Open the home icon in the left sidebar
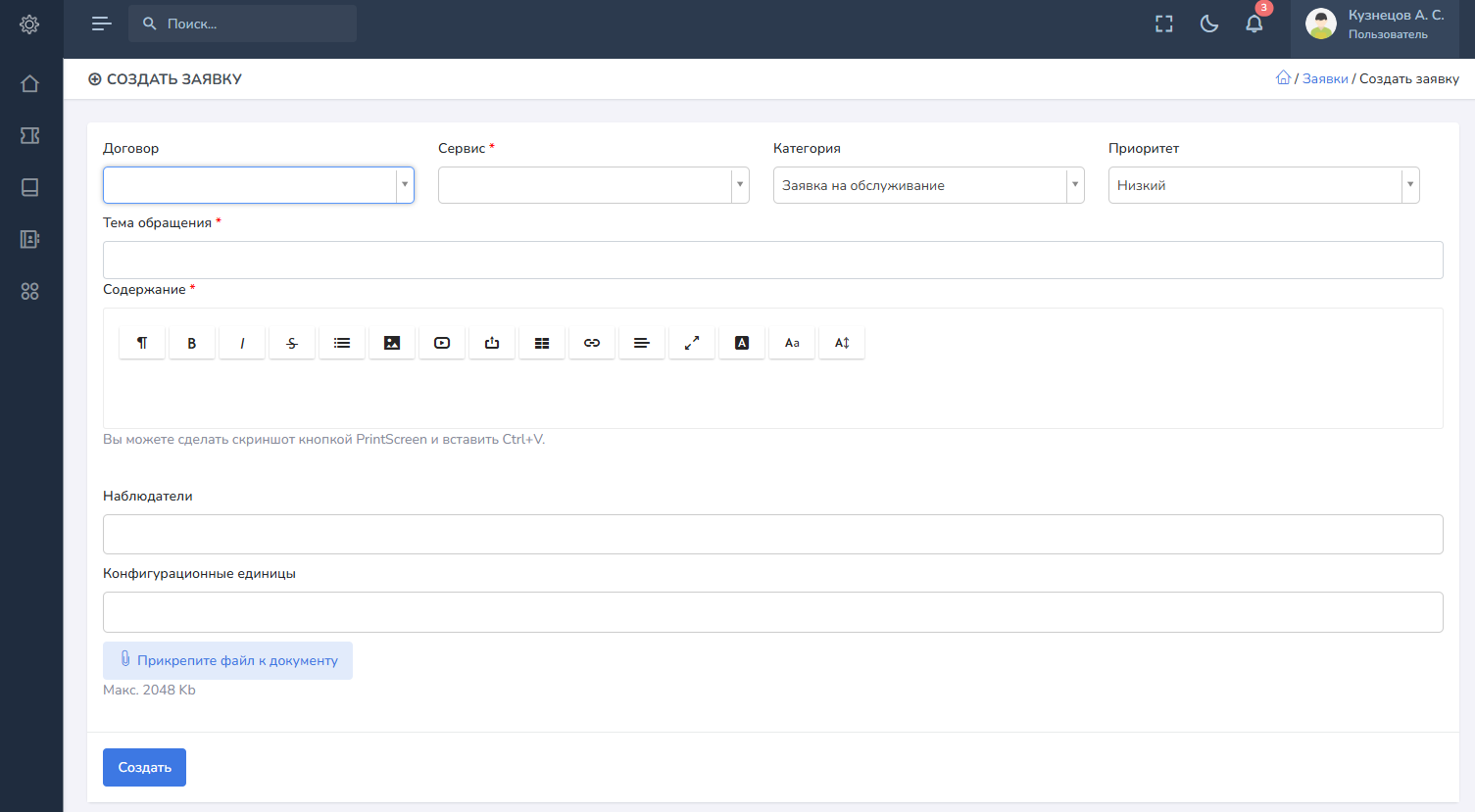Image resolution: width=1475 pixels, height=812 pixels. pos(30,84)
